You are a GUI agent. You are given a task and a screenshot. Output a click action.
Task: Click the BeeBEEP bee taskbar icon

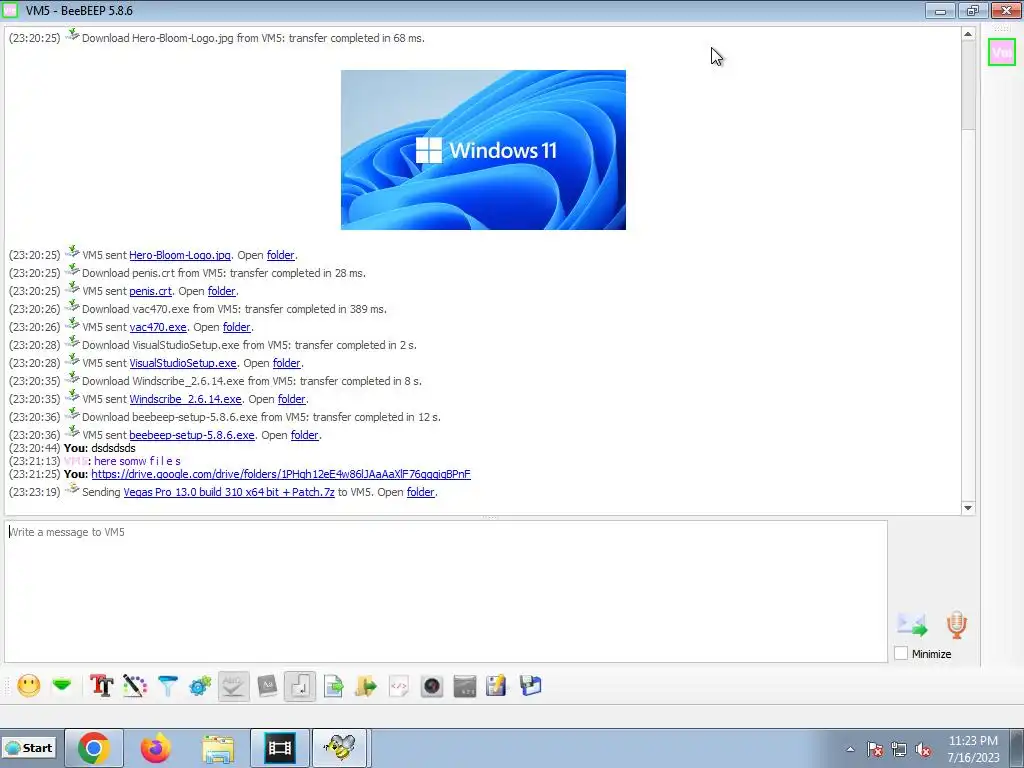[340, 748]
